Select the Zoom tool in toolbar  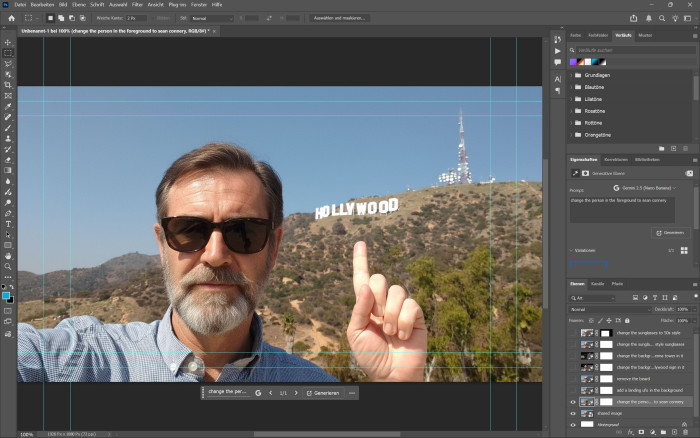tap(8, 267)
